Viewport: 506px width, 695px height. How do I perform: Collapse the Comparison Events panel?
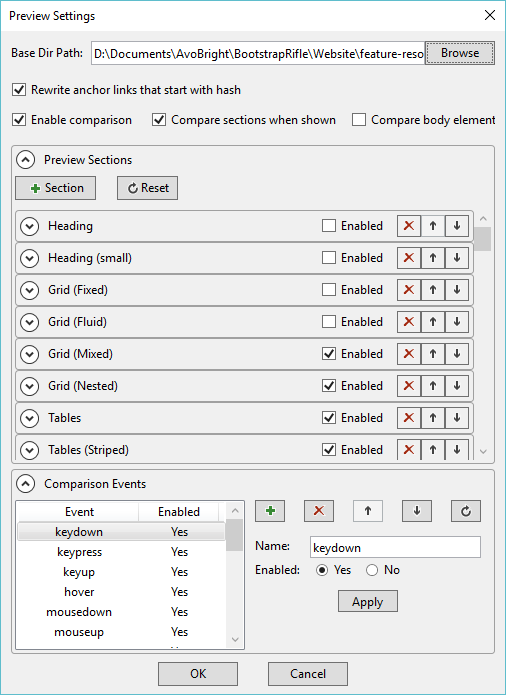26,484
